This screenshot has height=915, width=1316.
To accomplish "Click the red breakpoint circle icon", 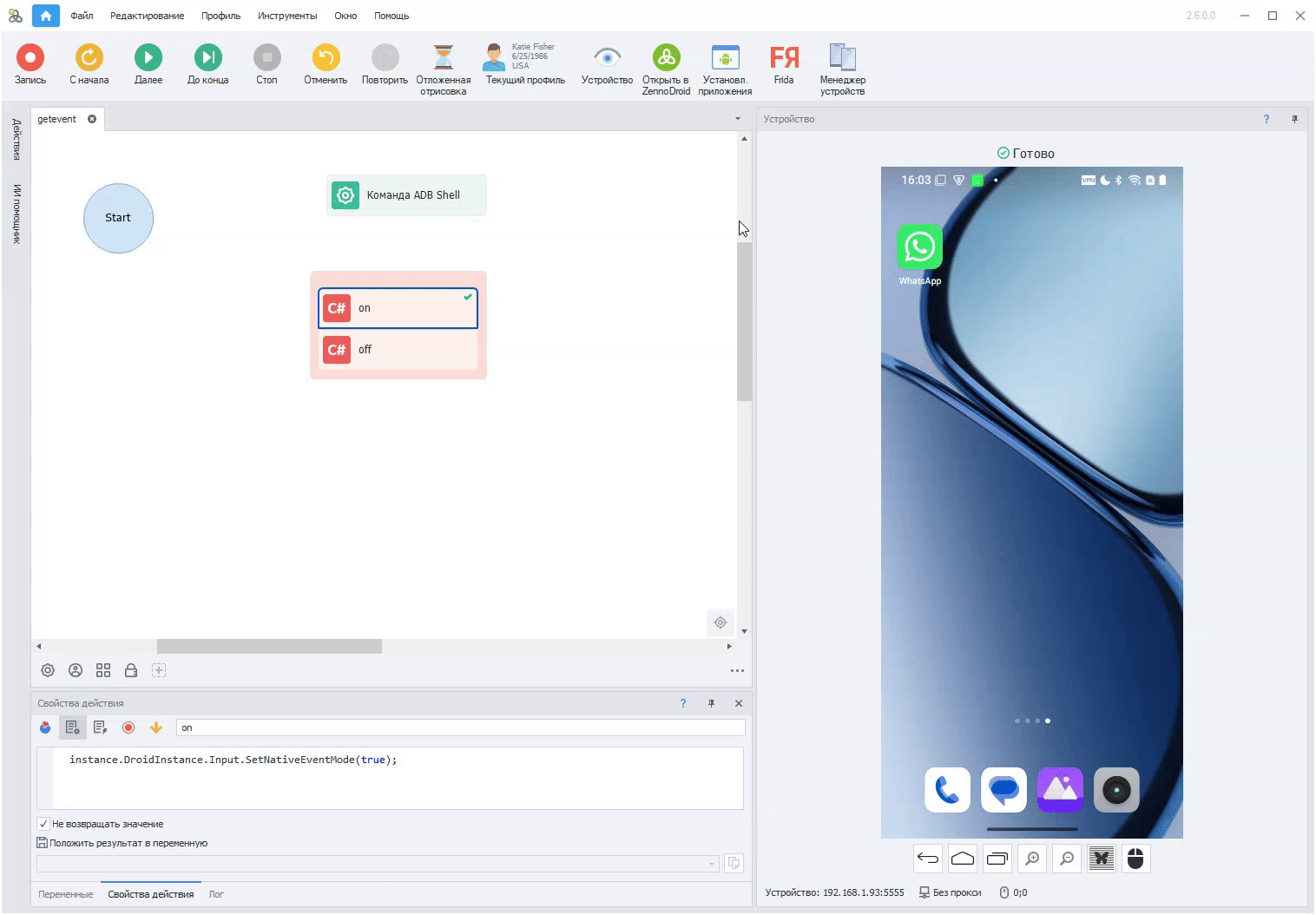I will coord(128,727).
